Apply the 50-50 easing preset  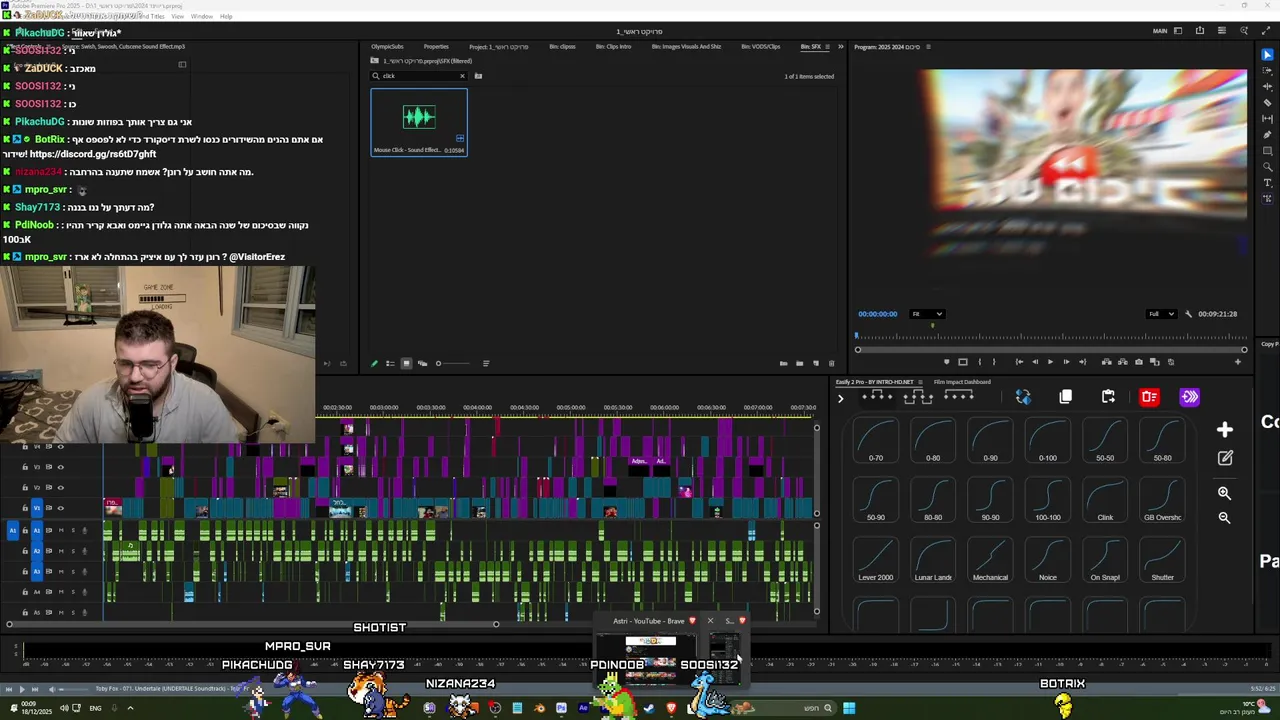click(x=1105, y=440)
